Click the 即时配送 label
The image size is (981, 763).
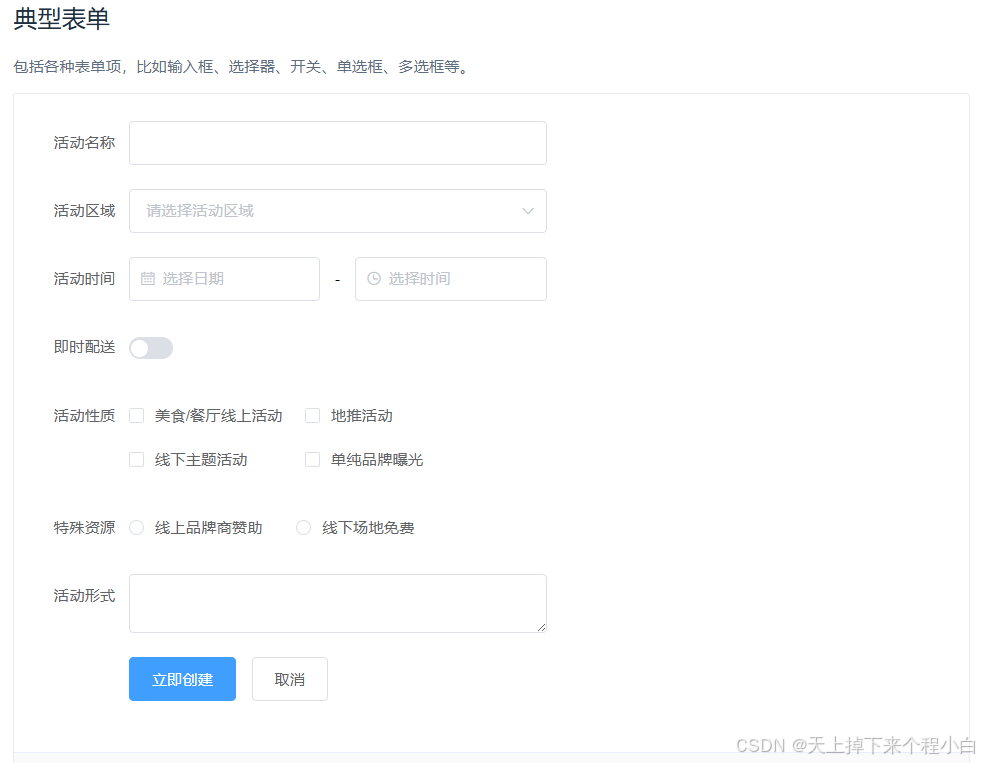84,347
